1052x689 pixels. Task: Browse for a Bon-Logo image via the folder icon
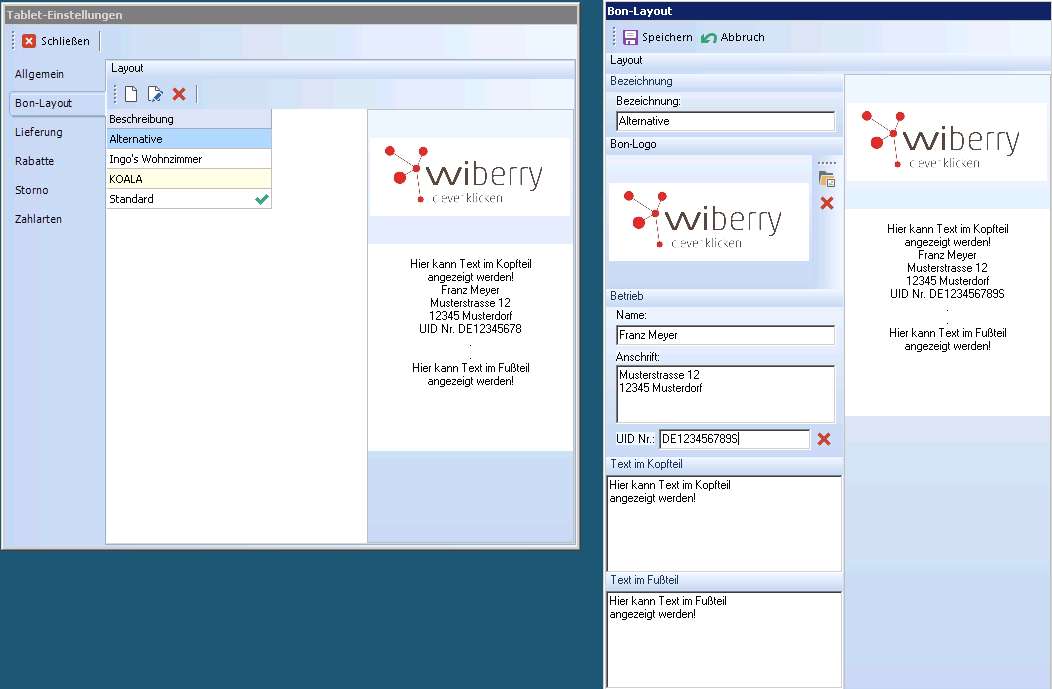827,179
